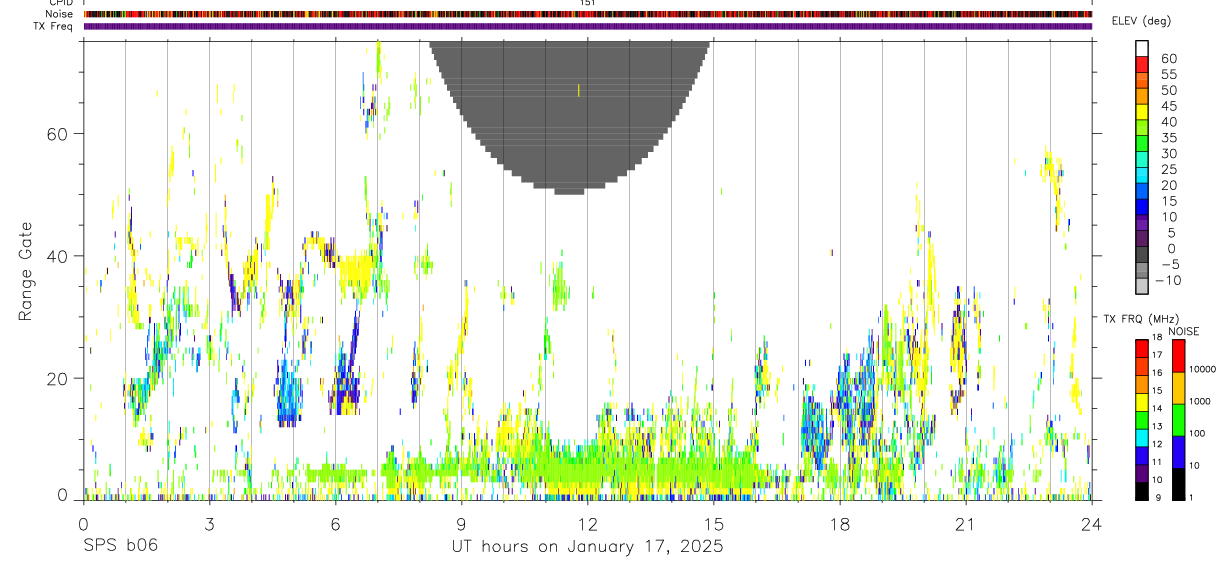This screenshot has width=1228, height=567.
Task: Select ELEV color bar segment between 20 and 25
Action: 1142,176
